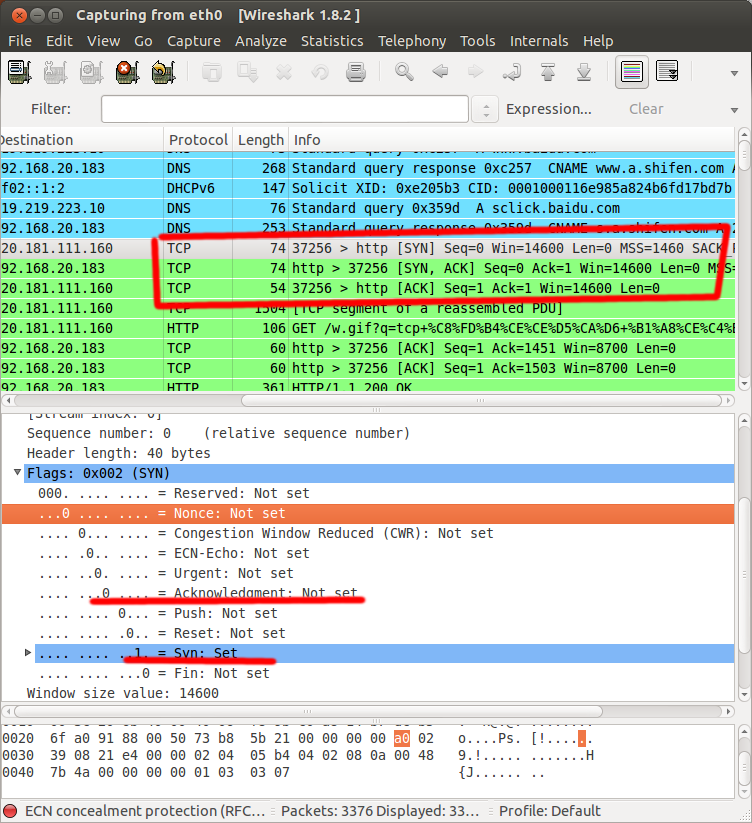Click the Profile: Default status bar entry
The width and height of the screenshot is (752, 823).
click(x=549, y=811)
